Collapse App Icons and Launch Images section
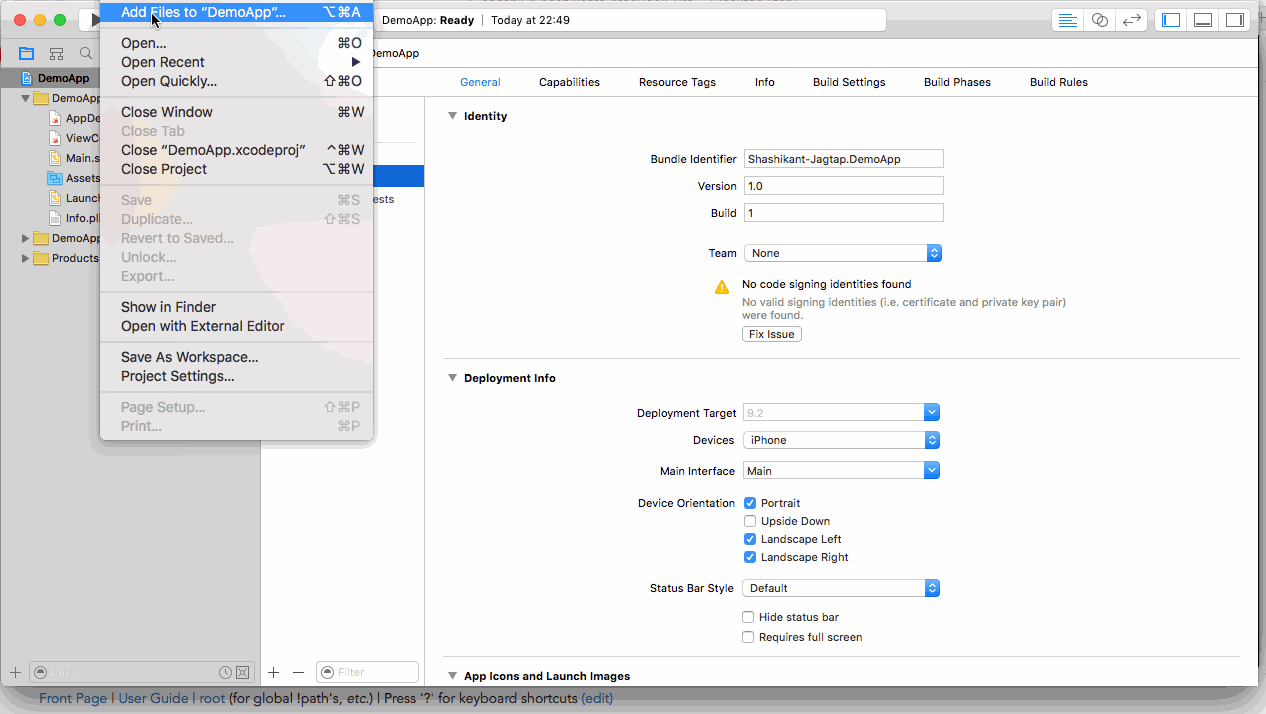This screenshot has height=714, width=1266. [x=452, y=676]
